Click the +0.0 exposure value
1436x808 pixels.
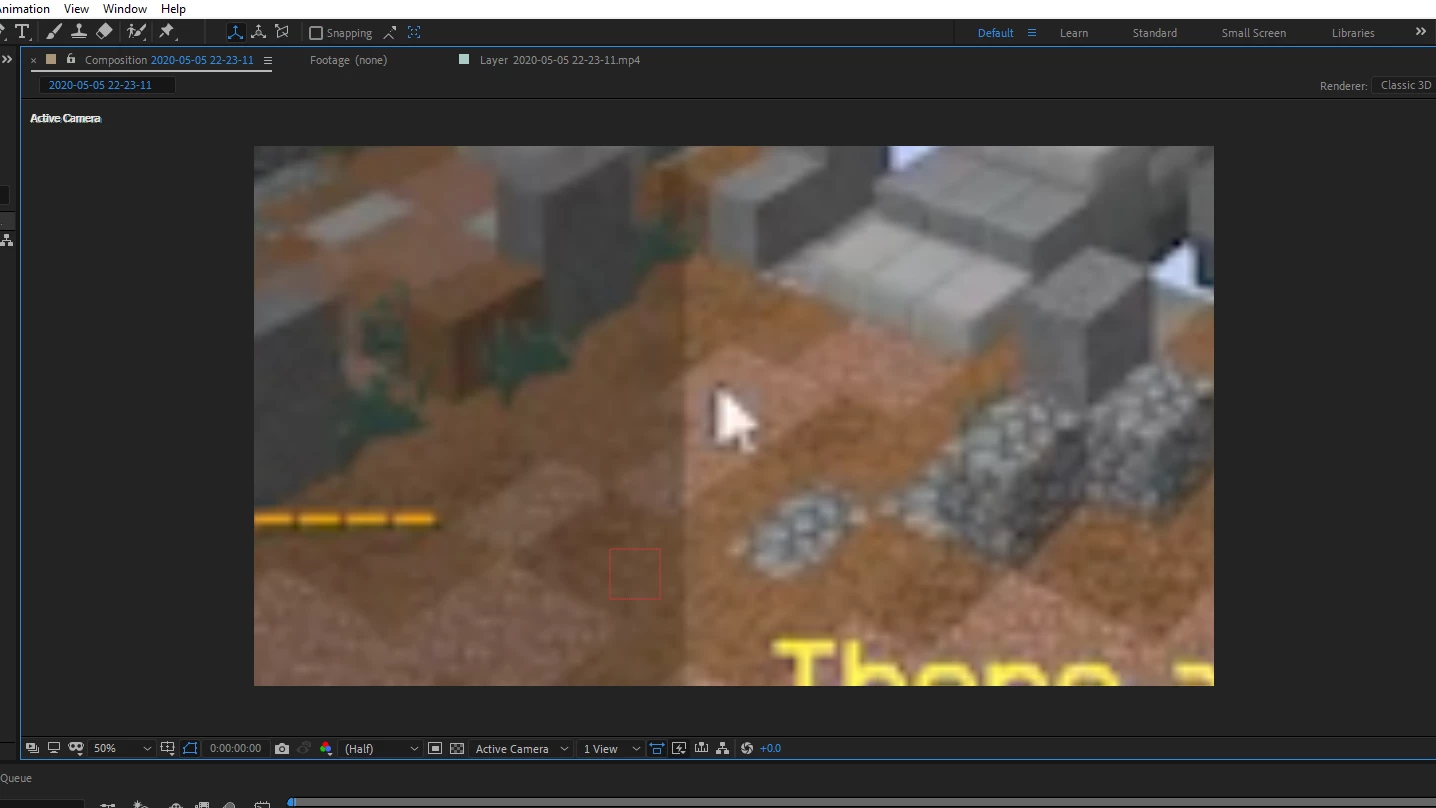click(770, 748)
